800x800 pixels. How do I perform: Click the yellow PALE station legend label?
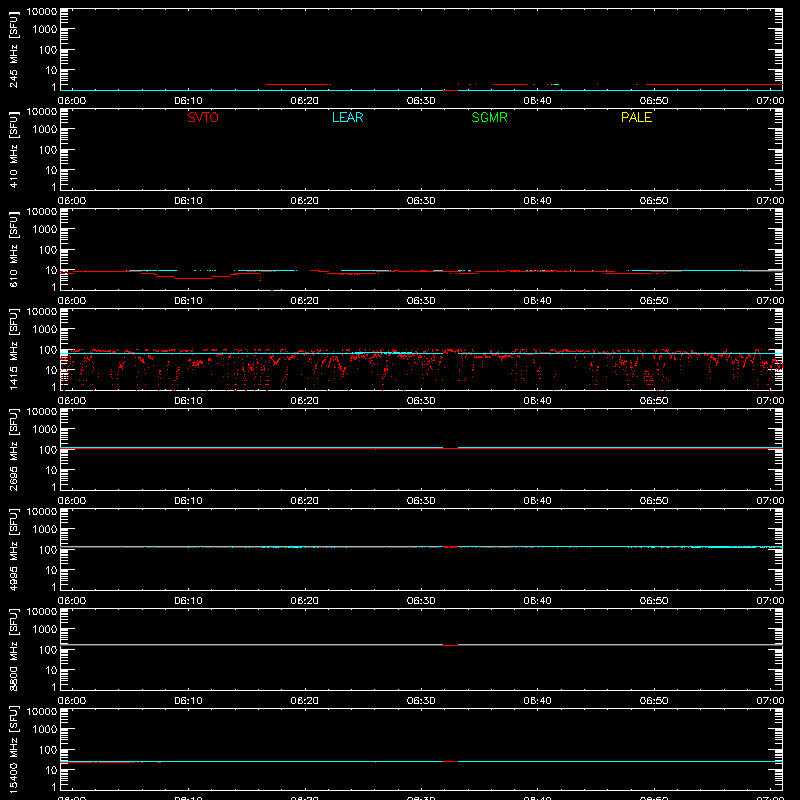(636, 117)
